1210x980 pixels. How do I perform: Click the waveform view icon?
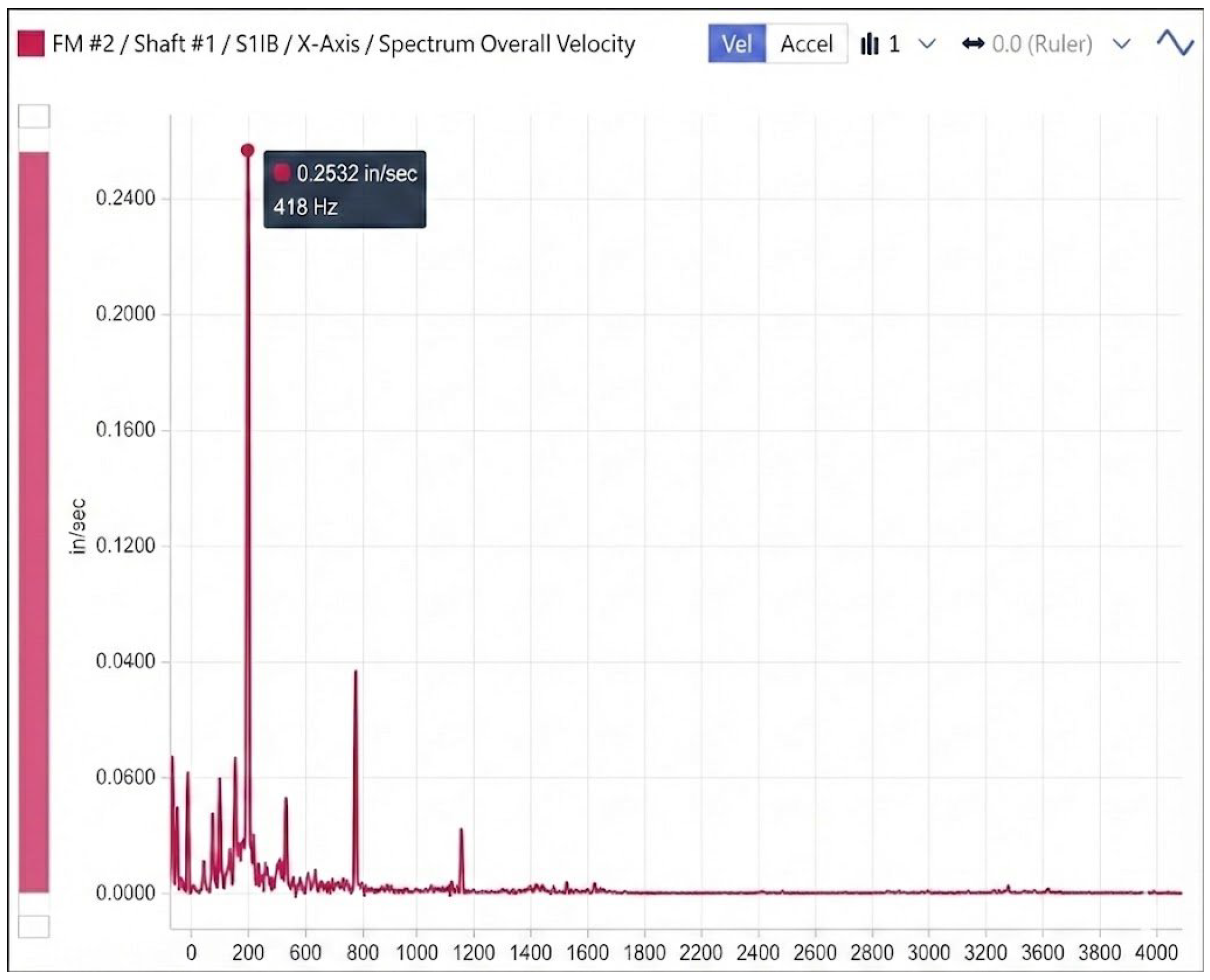pyautogui.click(x=1174, y=43)
